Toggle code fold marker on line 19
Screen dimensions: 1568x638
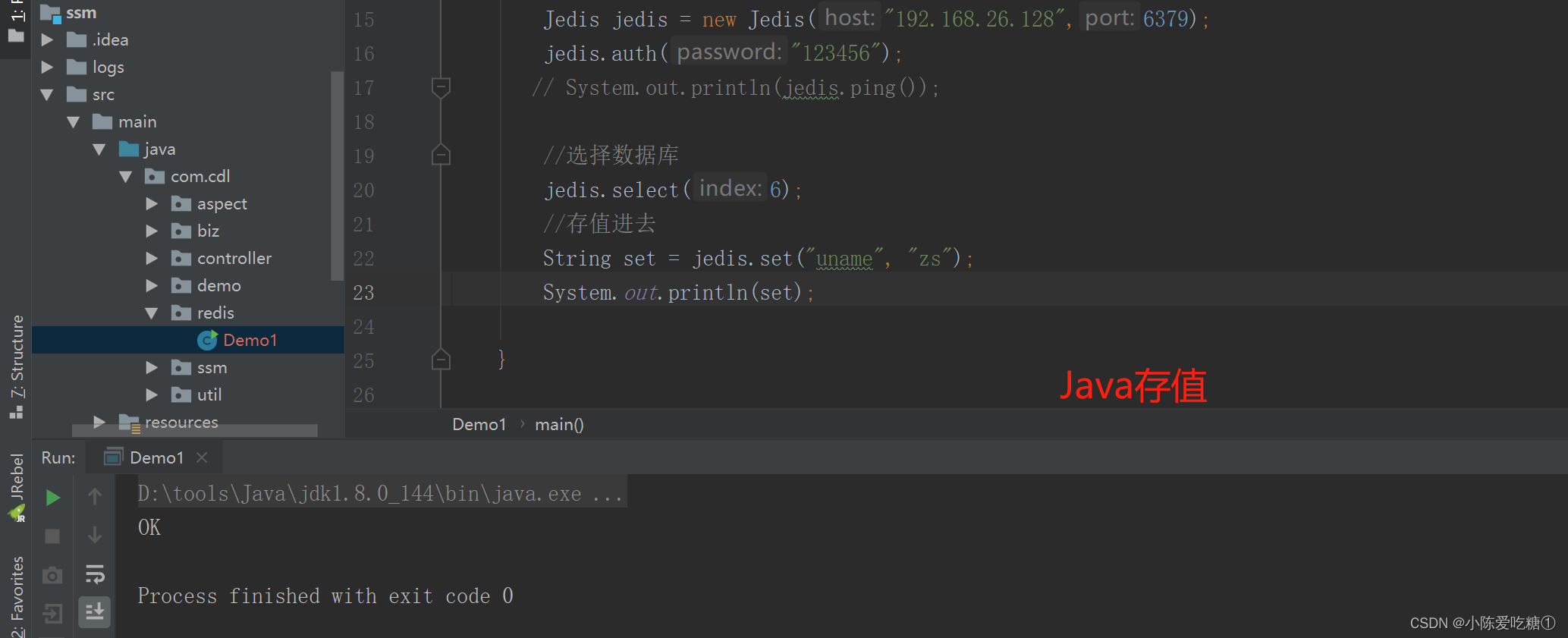[441, 156]
